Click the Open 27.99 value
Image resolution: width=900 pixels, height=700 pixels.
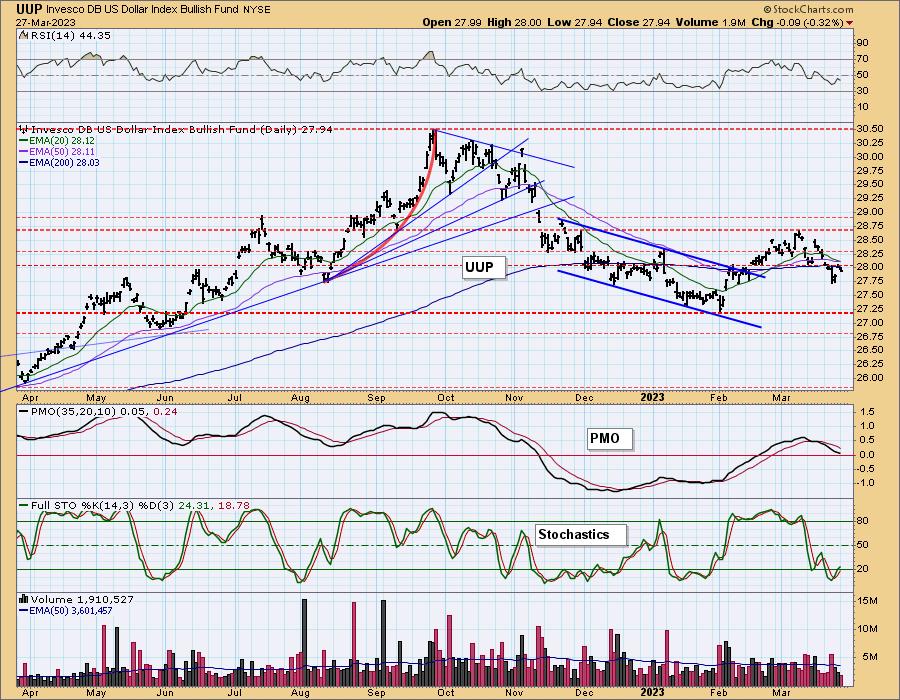coord(451,22)
